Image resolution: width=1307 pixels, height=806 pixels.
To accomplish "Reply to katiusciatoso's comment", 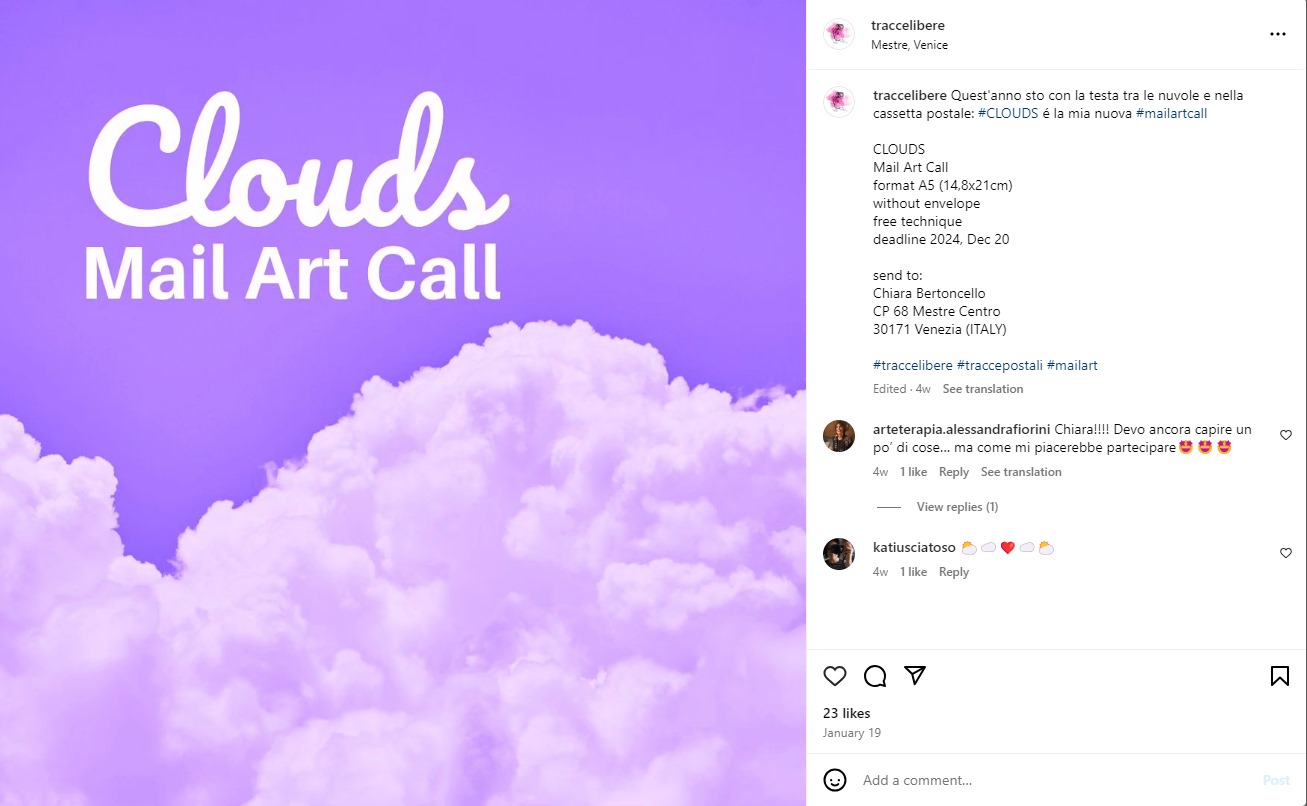I will click(954, 572).
